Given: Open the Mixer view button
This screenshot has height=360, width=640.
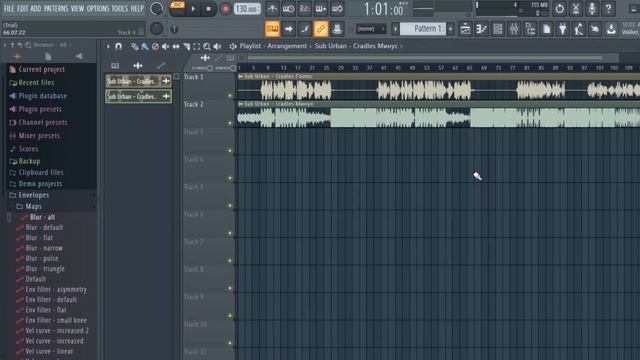Looking at the screenshot, I should pos(514,29).
